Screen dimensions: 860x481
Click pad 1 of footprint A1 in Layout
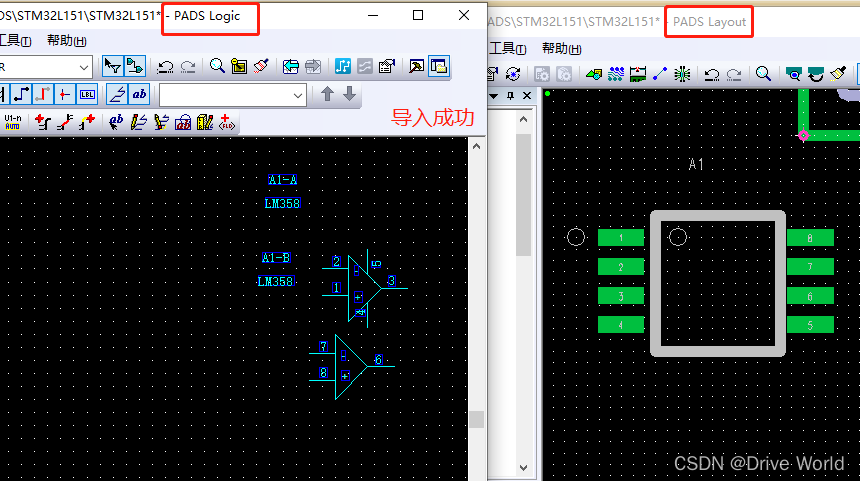click(x=621, y=237)
